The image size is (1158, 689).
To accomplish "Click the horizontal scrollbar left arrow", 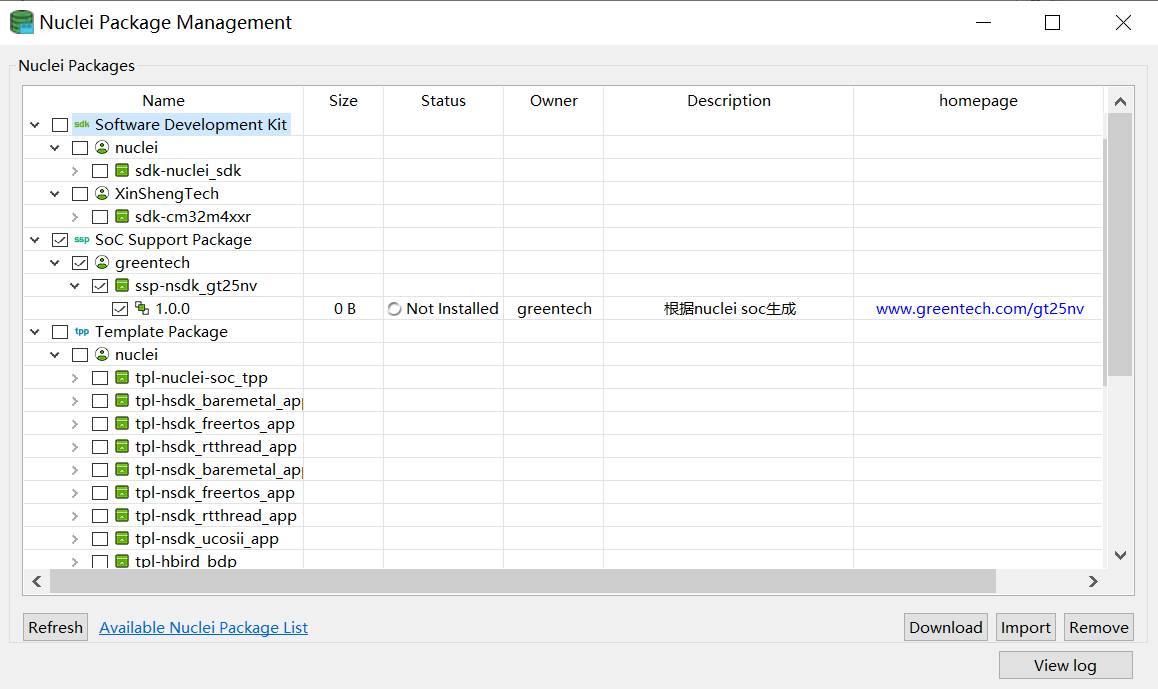I will point(37,581).
